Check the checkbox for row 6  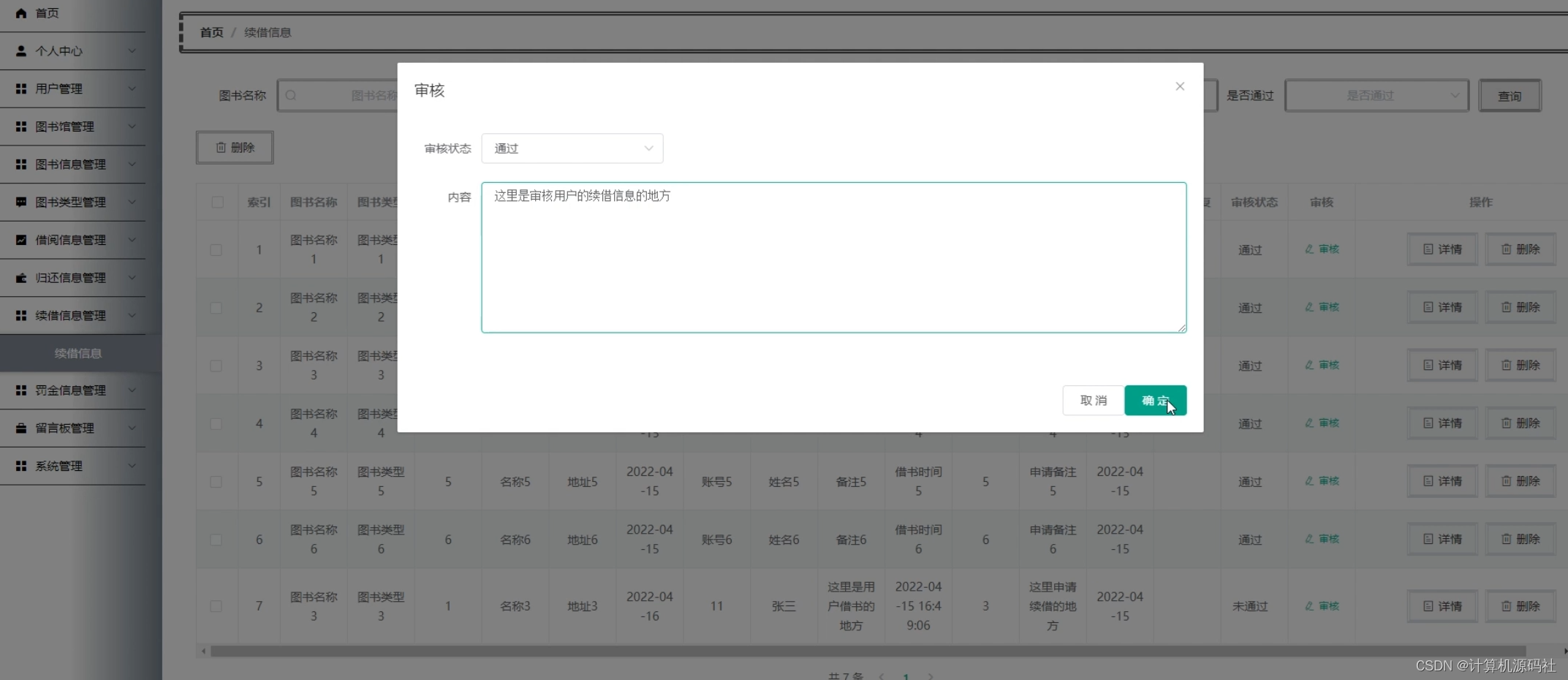216,540
